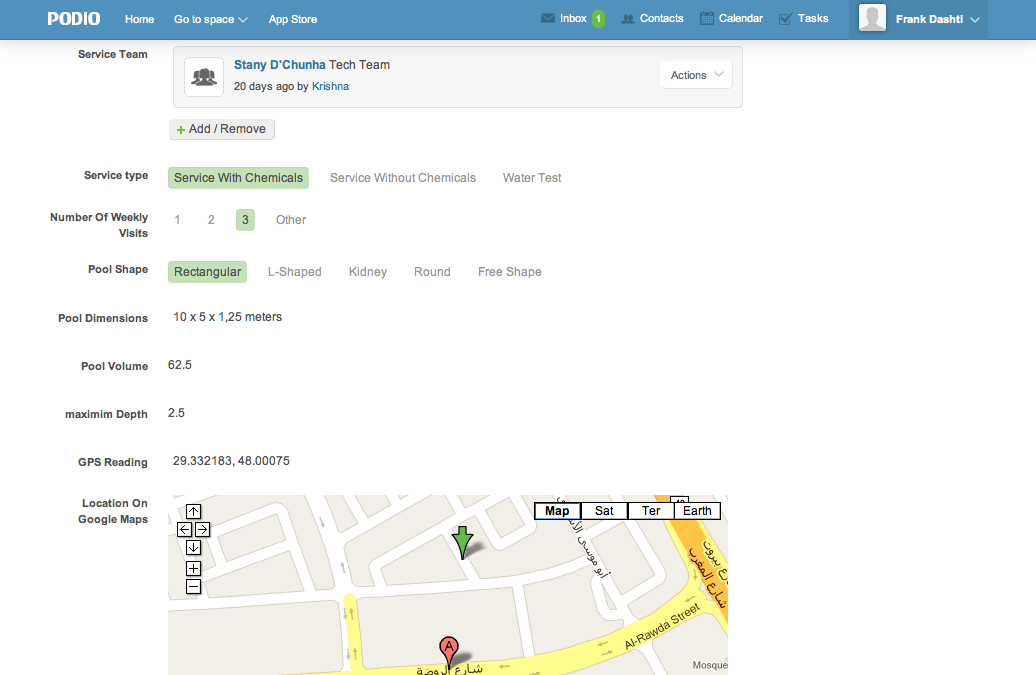Pan the map right with arrow control
Screen dimensions: 1036x675
[x=202, y=529]
